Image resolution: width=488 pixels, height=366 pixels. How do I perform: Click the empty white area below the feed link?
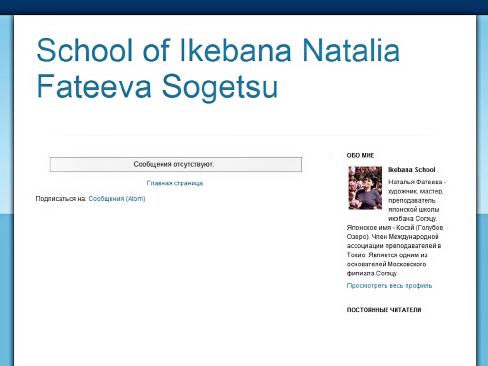(173, 283)
